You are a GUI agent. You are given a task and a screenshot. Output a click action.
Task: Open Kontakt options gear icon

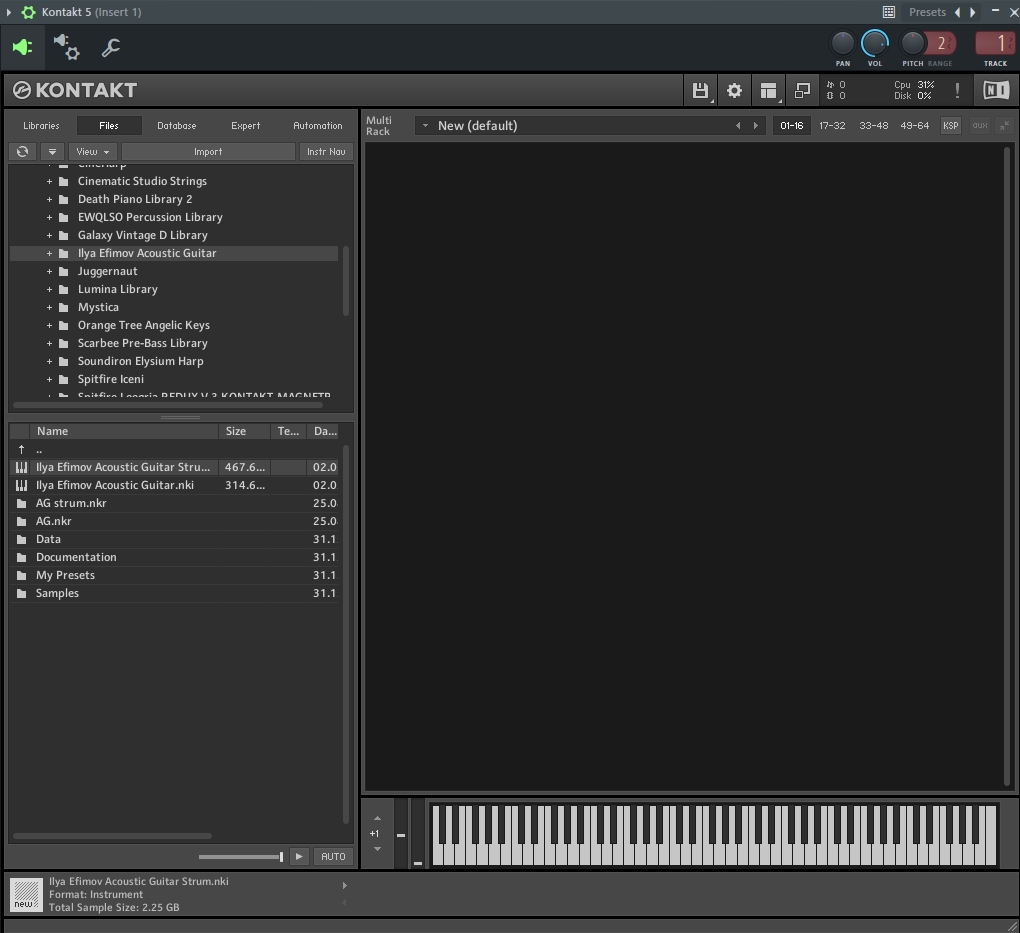(734, 90)
